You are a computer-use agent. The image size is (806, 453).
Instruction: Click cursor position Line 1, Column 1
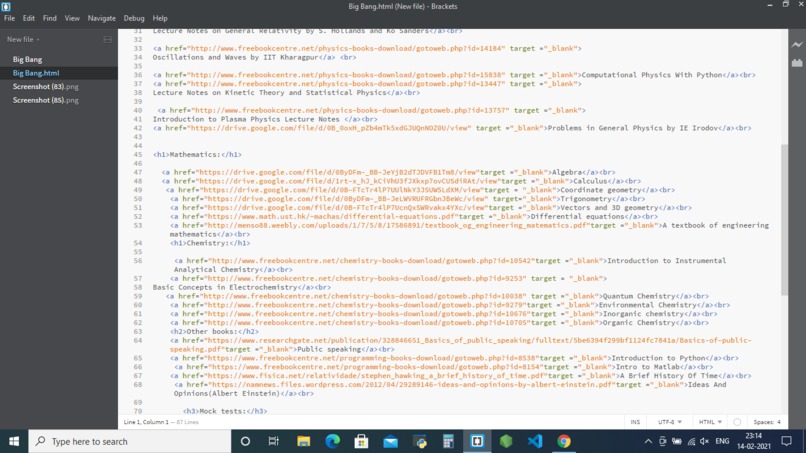coord(146,422)
